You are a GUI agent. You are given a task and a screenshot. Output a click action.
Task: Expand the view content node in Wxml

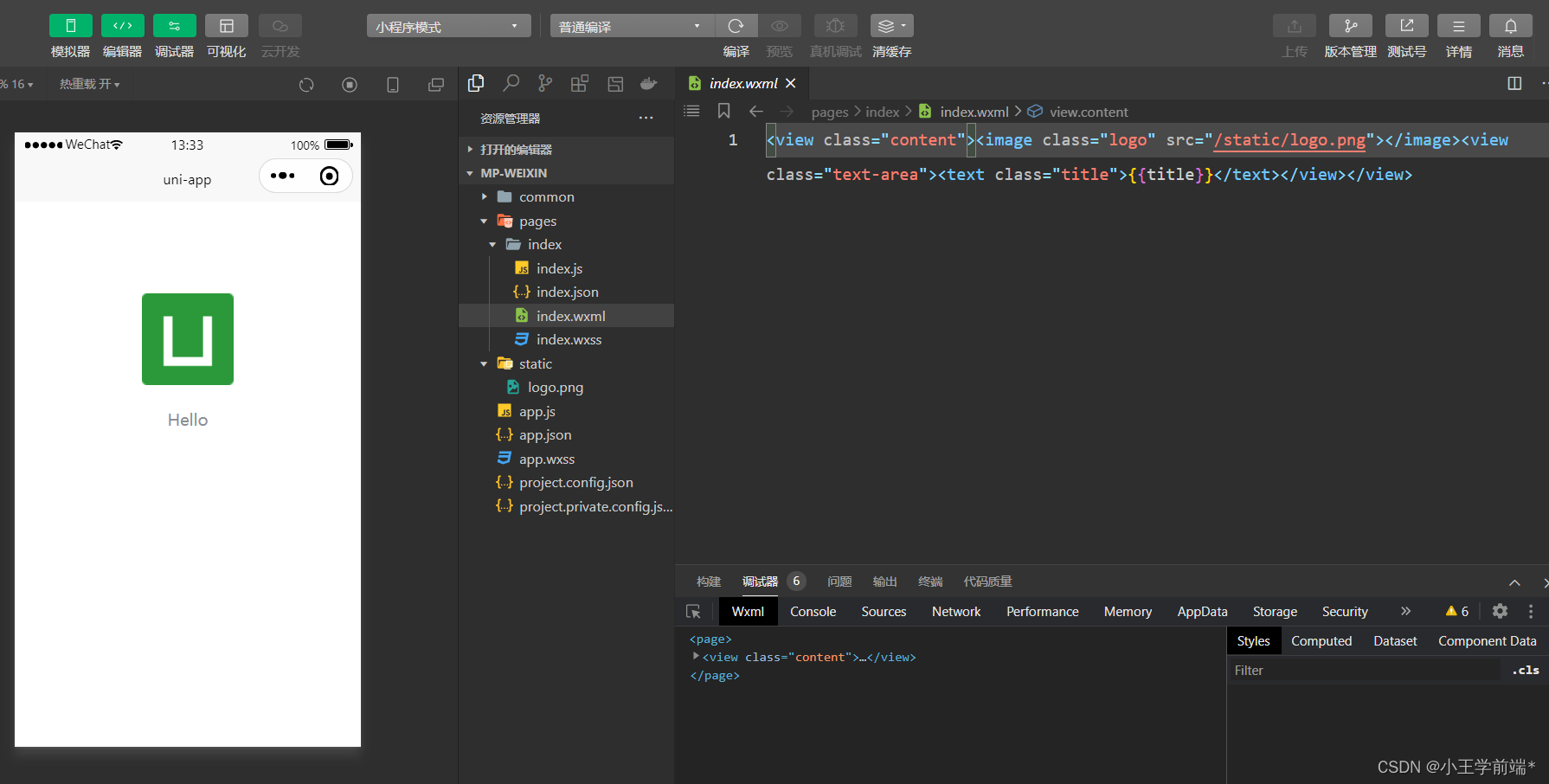click(696, 657)
